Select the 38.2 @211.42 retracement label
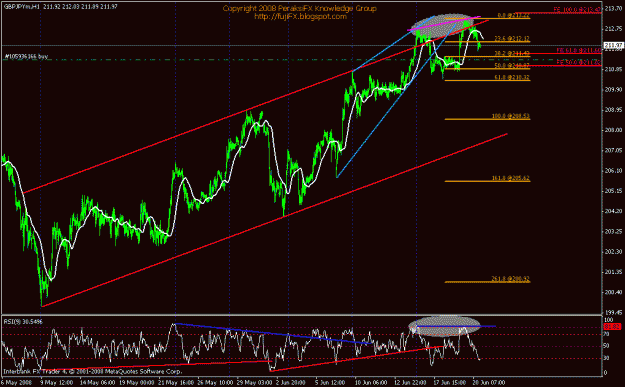The height and width of the screenshot is (387, 625). (x=512, y=53)
